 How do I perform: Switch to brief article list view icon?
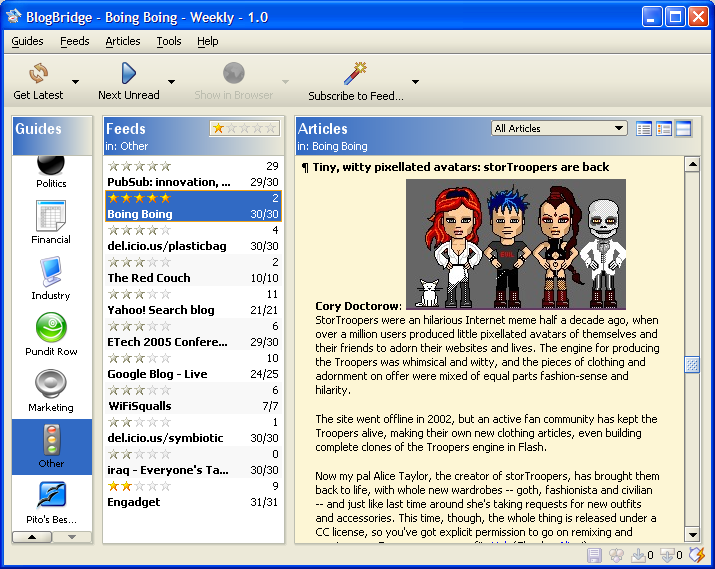pos(644,129)
